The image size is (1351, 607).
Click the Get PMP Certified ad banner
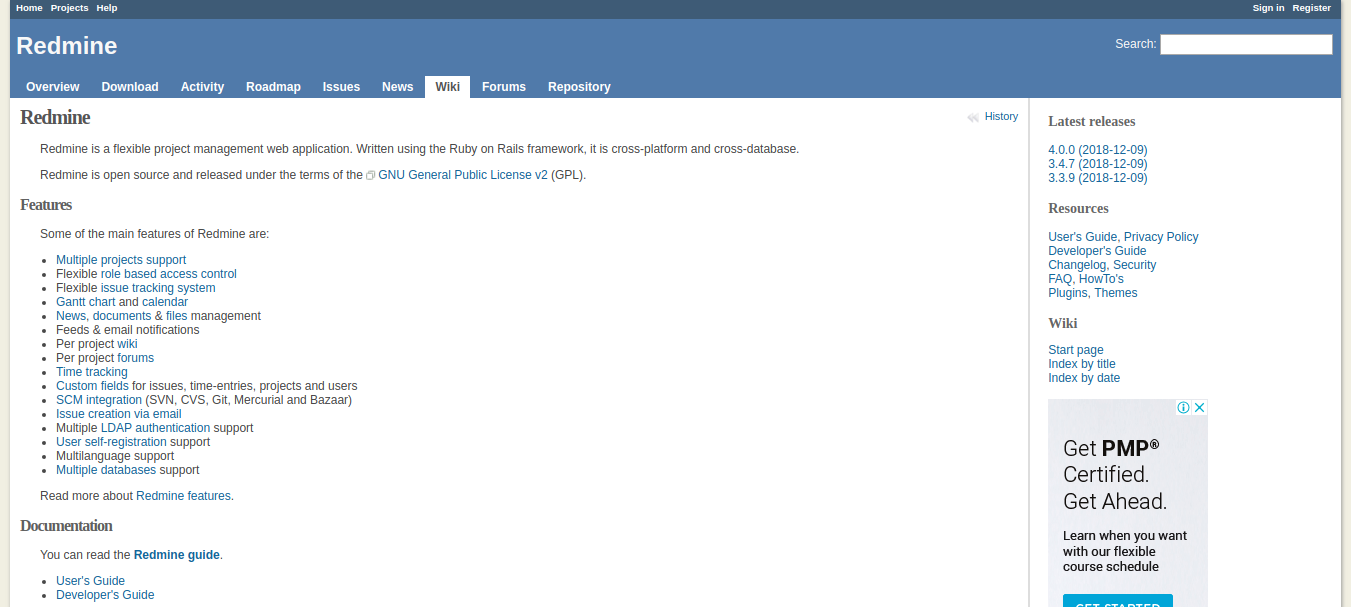1128,503
